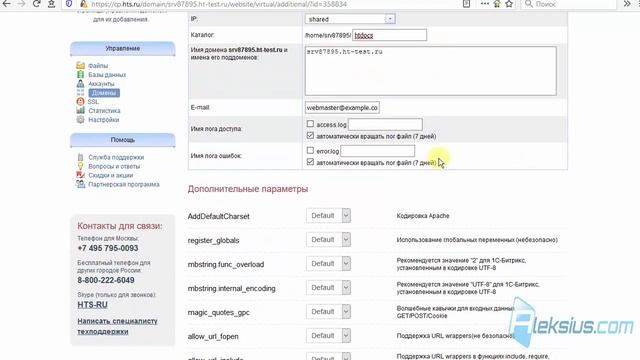Viewport: 640px width, 360px height.
Task: Click the Управление panel header
Action: tap(122, 48)
